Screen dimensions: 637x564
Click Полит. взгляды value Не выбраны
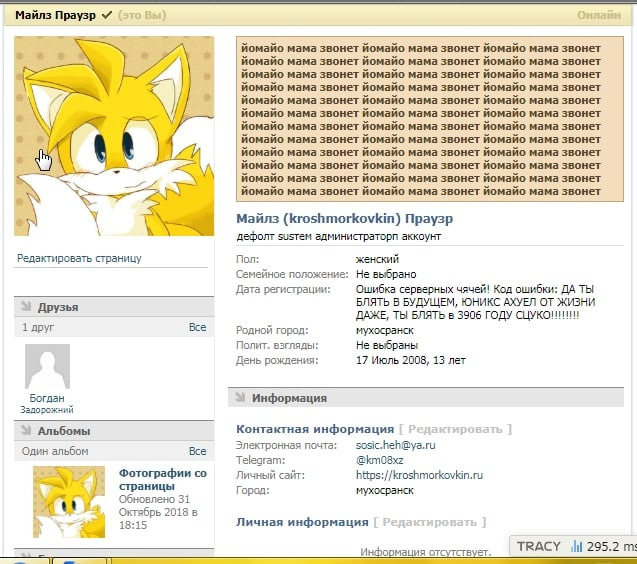pos(387,345)
